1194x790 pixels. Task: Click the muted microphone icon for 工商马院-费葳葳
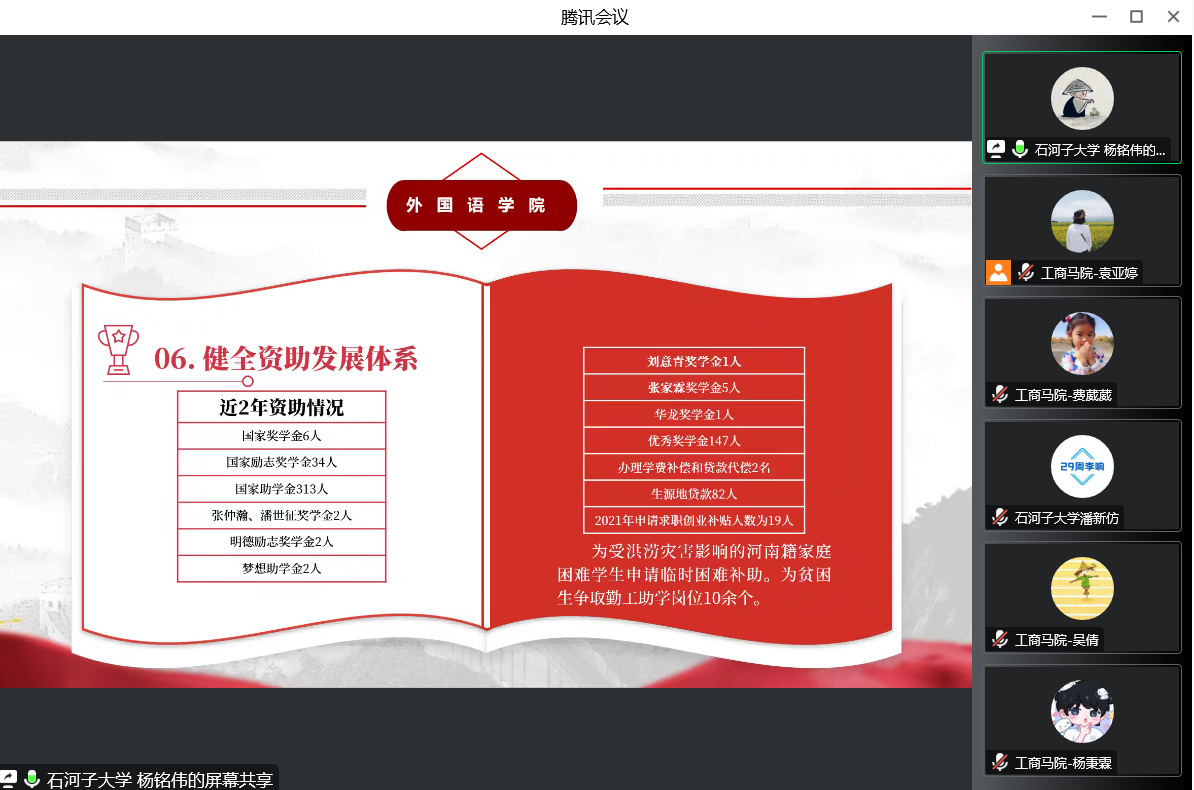(x=999, y=394)
